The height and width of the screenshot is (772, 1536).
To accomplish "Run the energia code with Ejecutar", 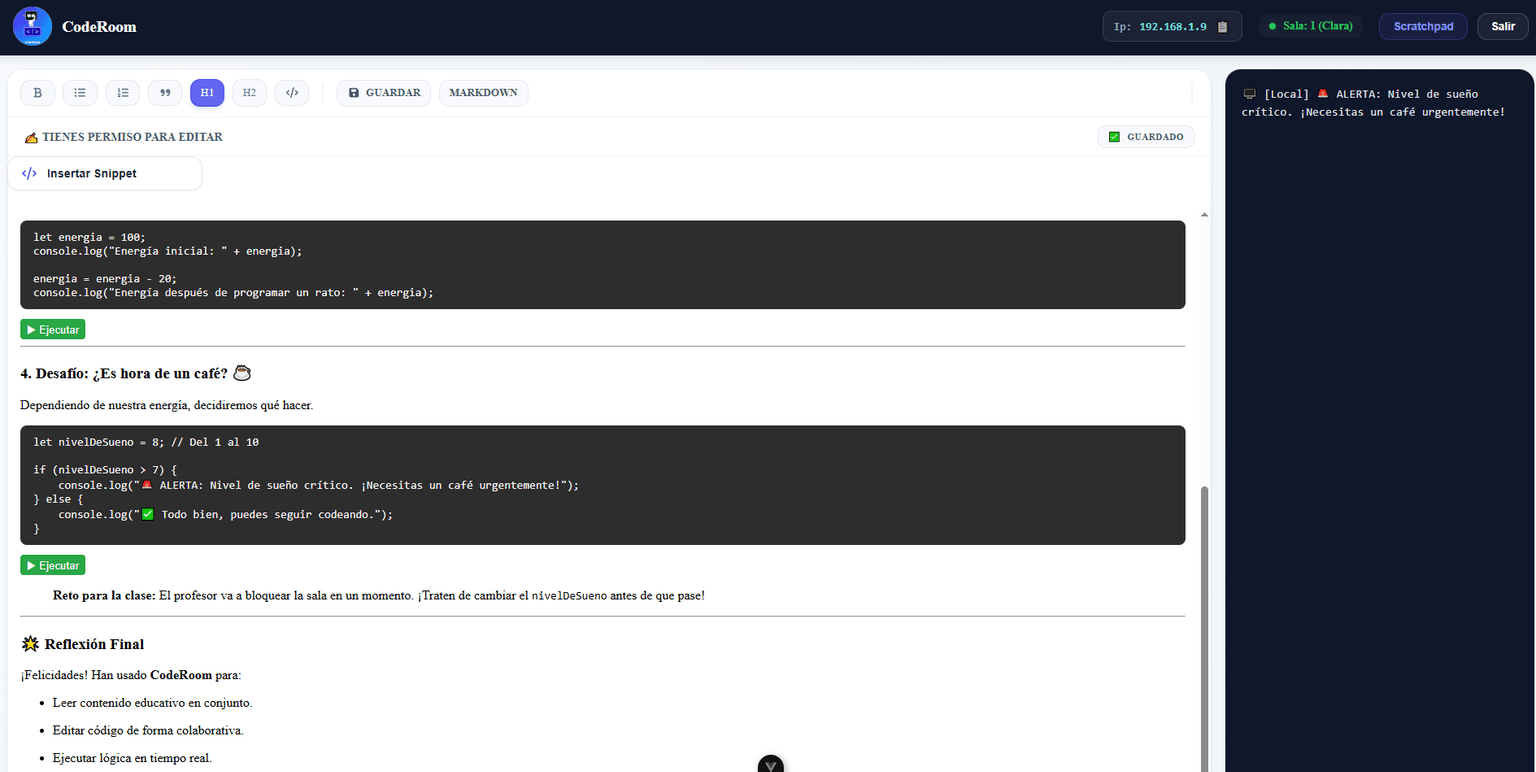I will (x=52, y=328).
